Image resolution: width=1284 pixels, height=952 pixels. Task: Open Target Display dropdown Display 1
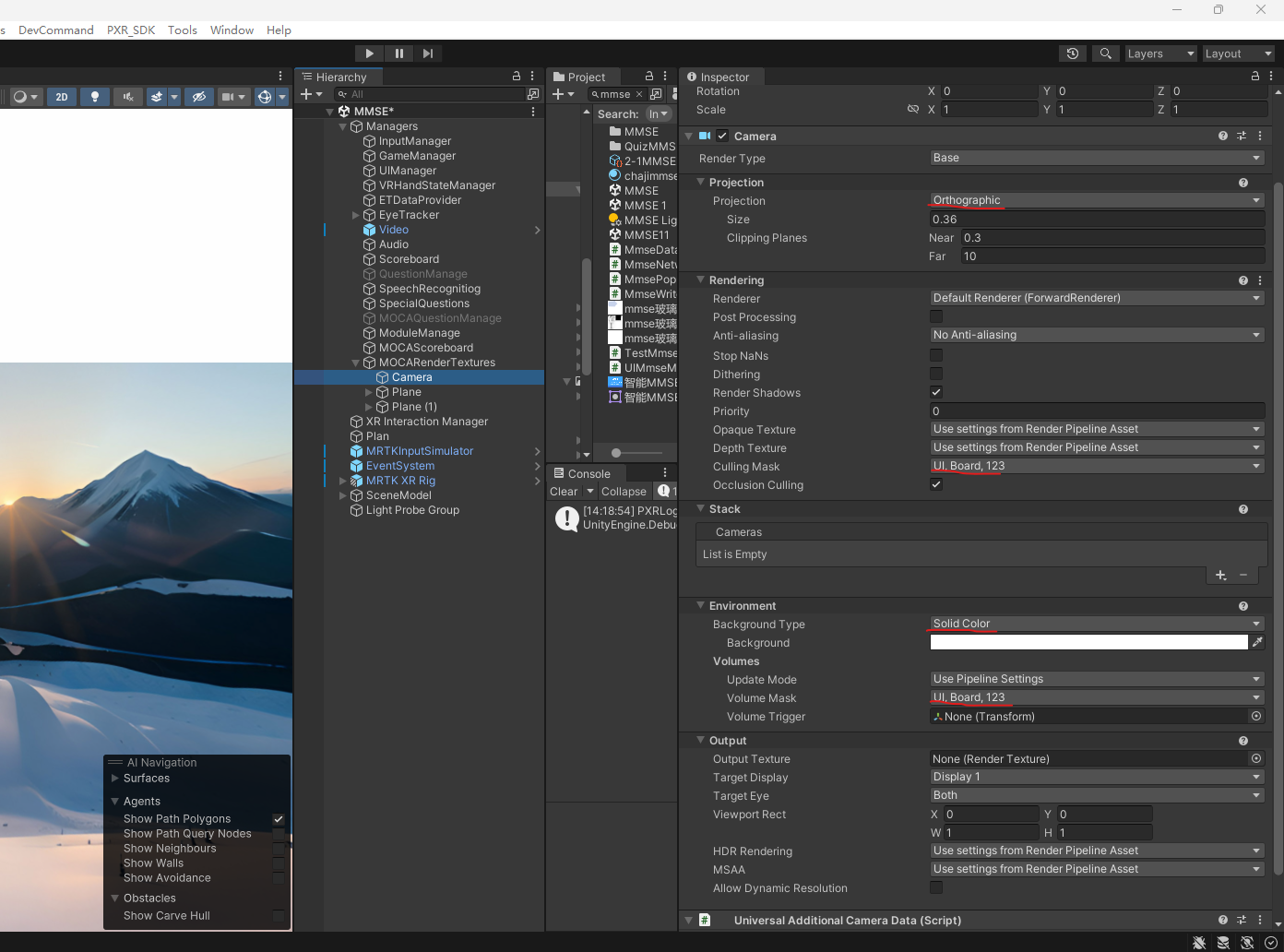(x=1097, y=777)
